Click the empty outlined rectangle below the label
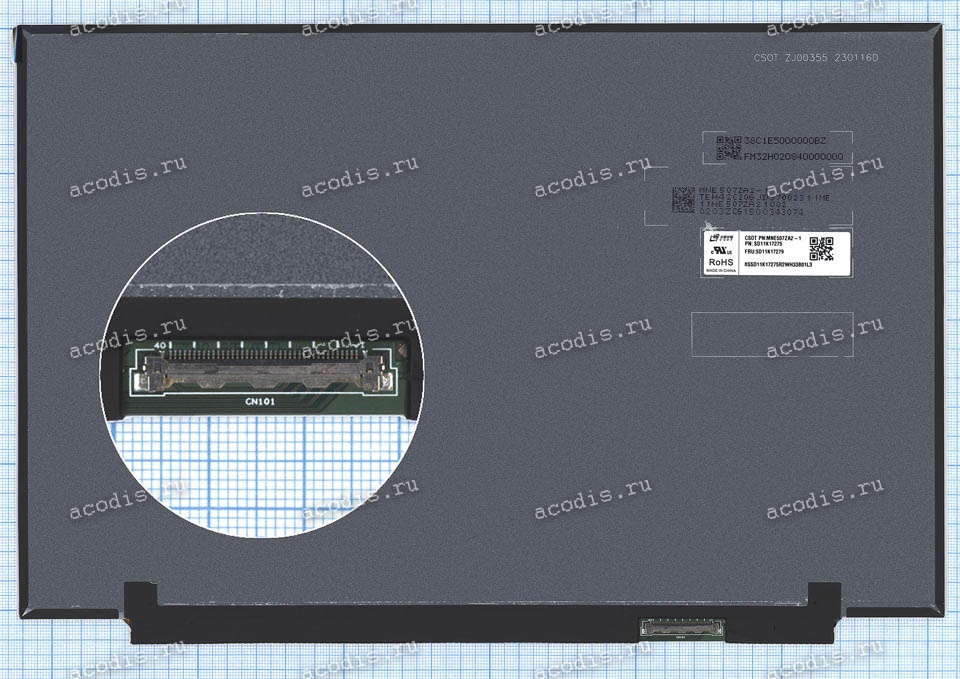 [772, 336]
